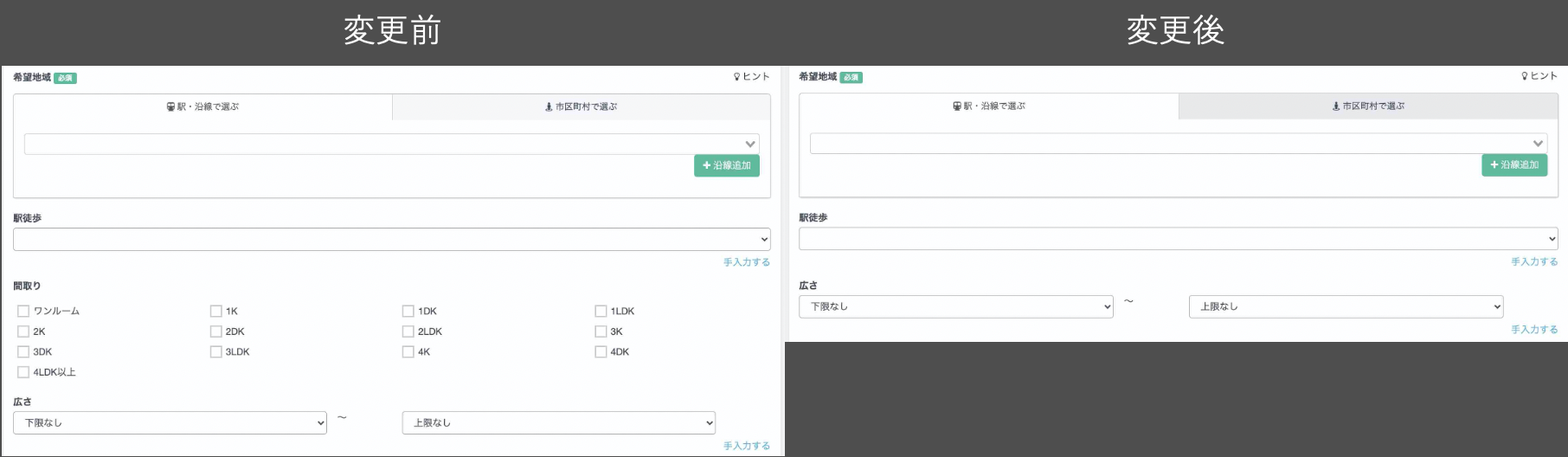Screen dimensions: 1568x457
Task: Check the 2LDK checkbox
Action: pyautogui.click(x=408, y=331)
